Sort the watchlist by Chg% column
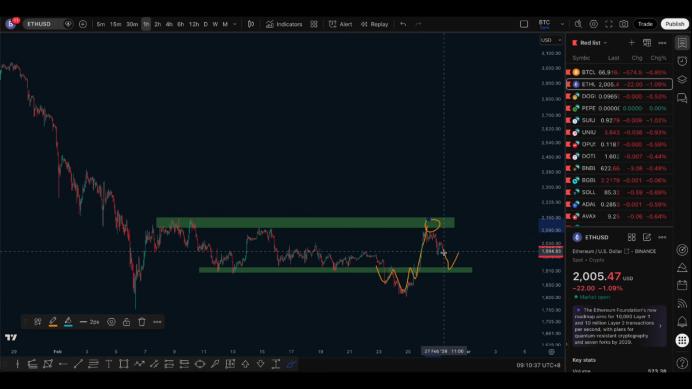The height and width of the screenshot is (389, 692). tap(658, 58)
